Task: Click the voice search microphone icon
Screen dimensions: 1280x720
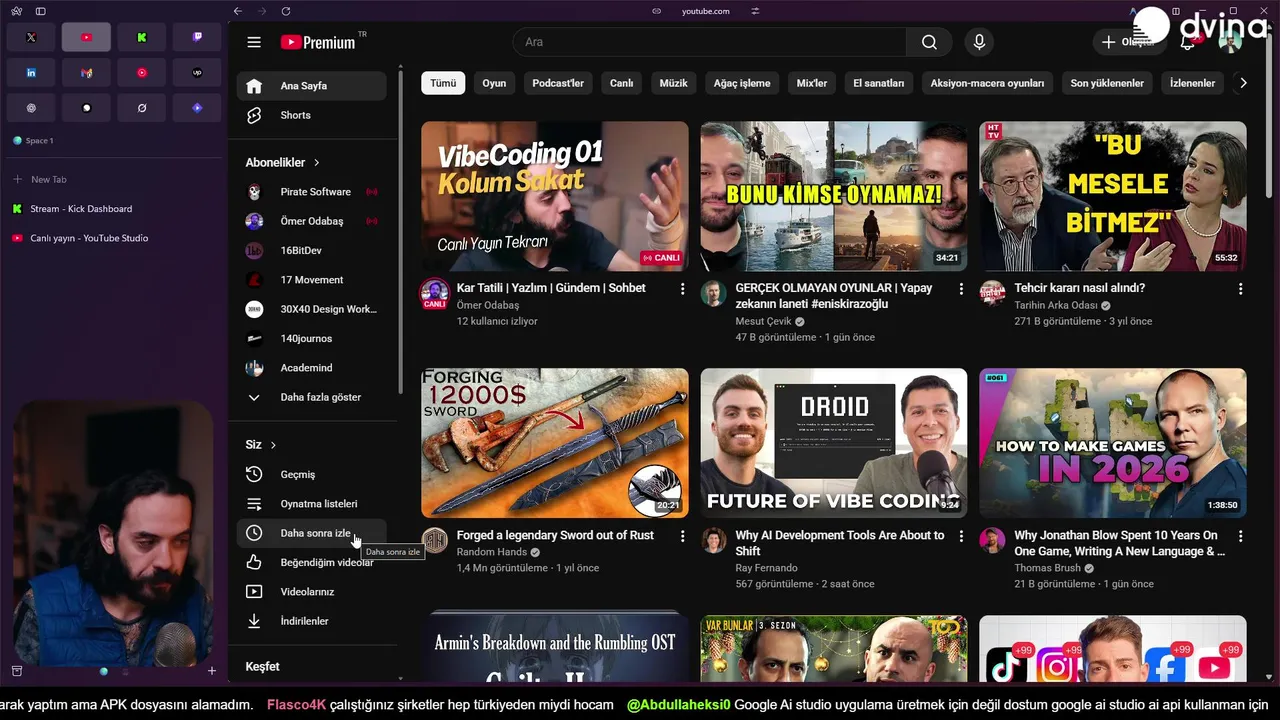Action: pyautogui.click(x=979, y=42)
